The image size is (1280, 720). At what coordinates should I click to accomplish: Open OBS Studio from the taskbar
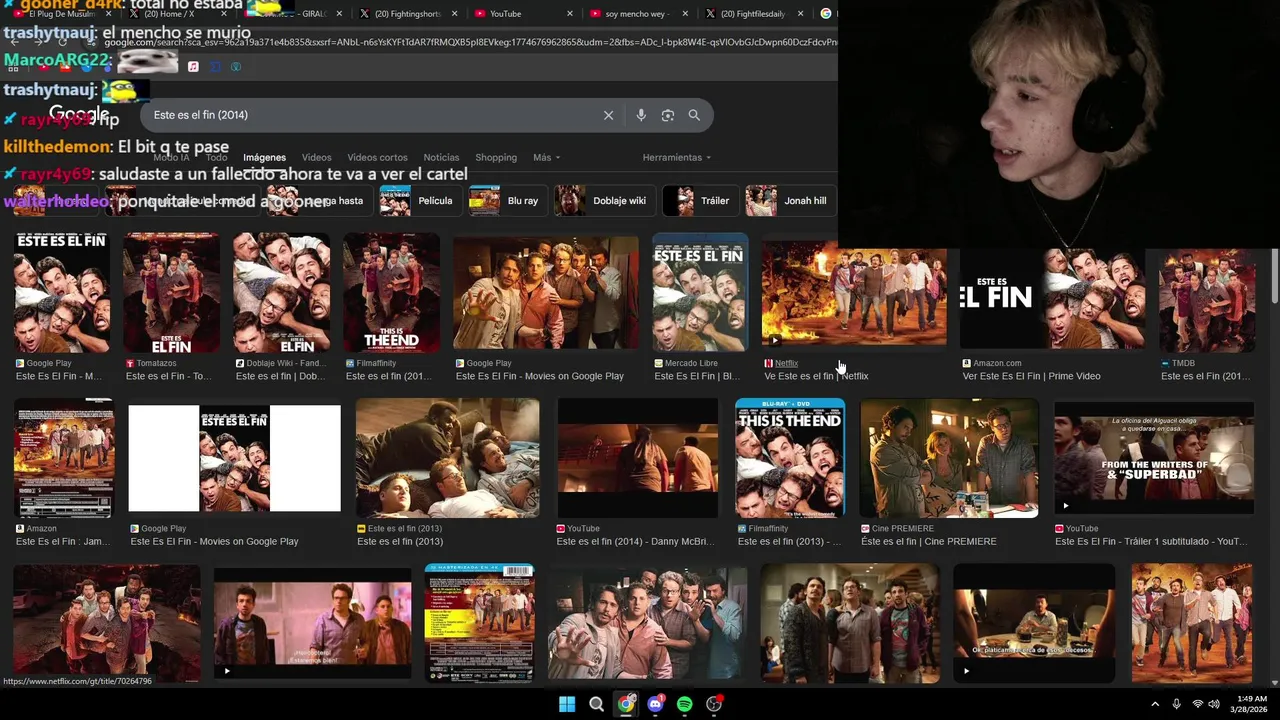(x=714, y=704)
